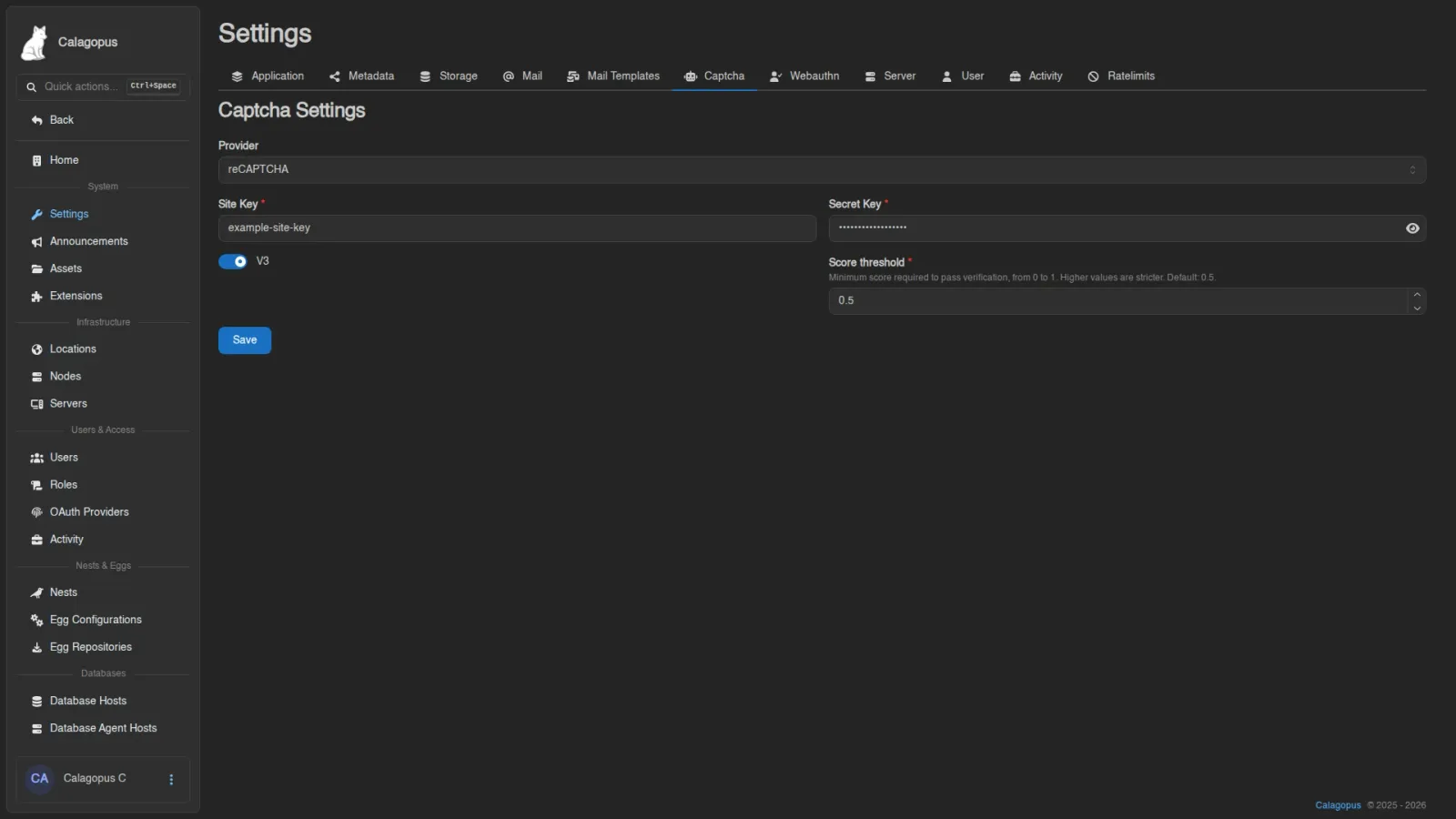1456x819 pixels.
Task: Click the Calagopus fox logo icon
Action: click(x=35, y=43)
